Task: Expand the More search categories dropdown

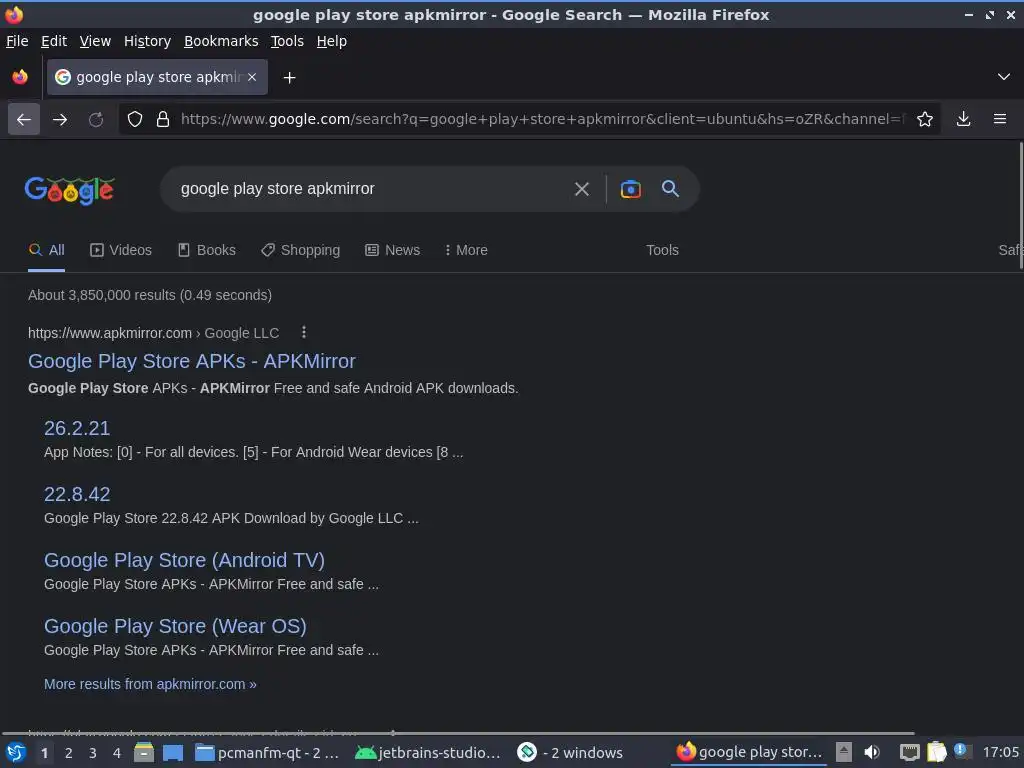Action: (466, 250)
